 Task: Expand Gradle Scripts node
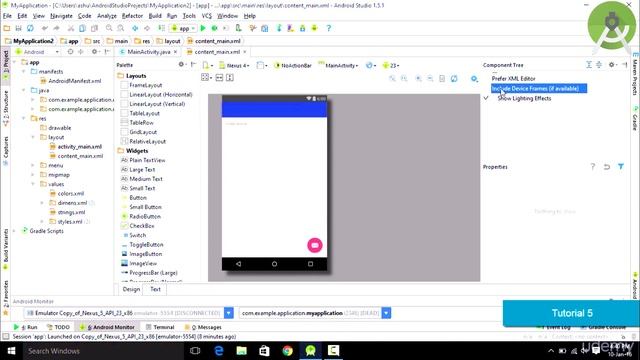(15, 231)
